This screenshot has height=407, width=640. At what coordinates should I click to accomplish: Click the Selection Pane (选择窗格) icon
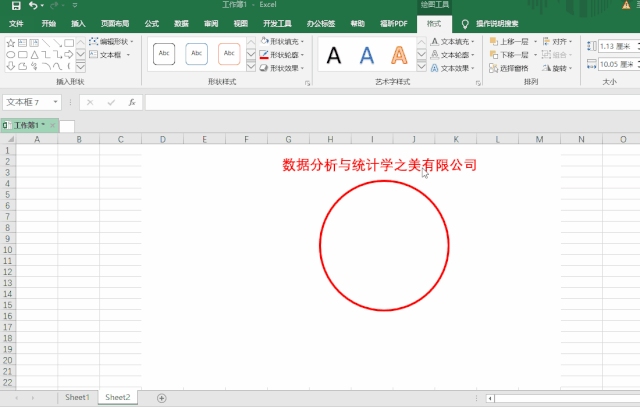pos(493,68)
